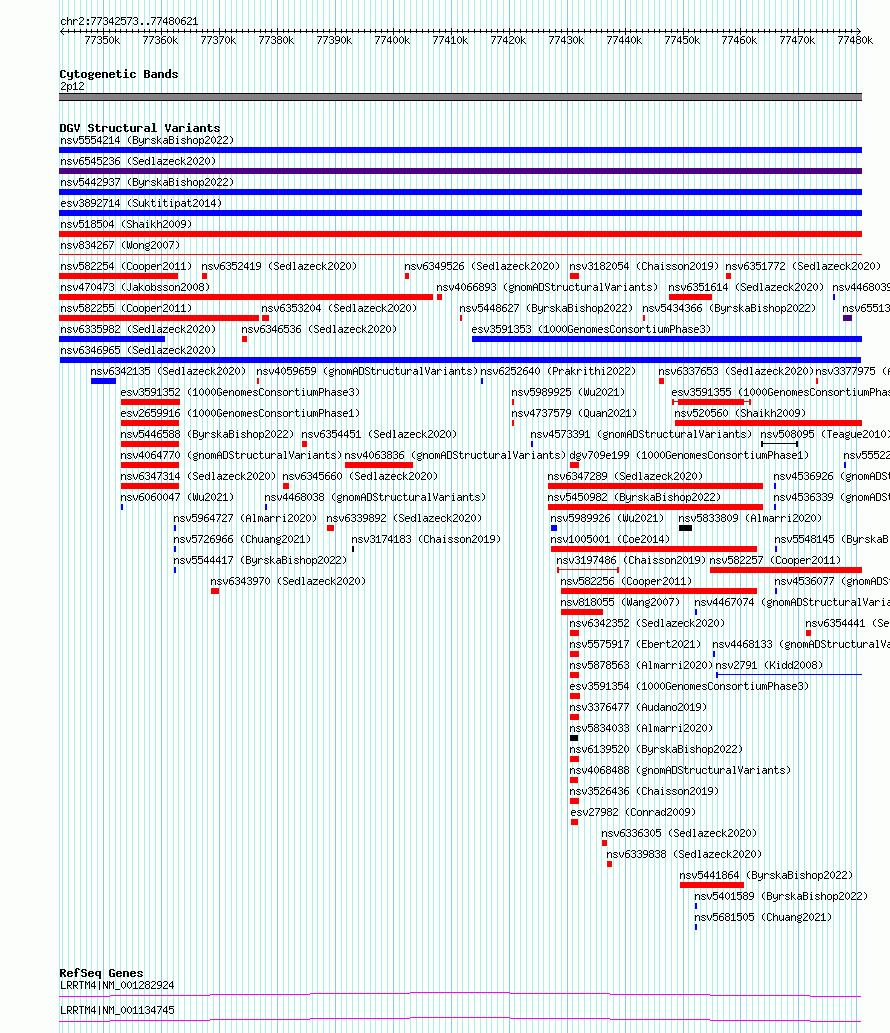This screenshot has width=890, height=1033.
Task: Click nsv6252640 (Prakrithi2022) label
Action: [x=559, y=372]
